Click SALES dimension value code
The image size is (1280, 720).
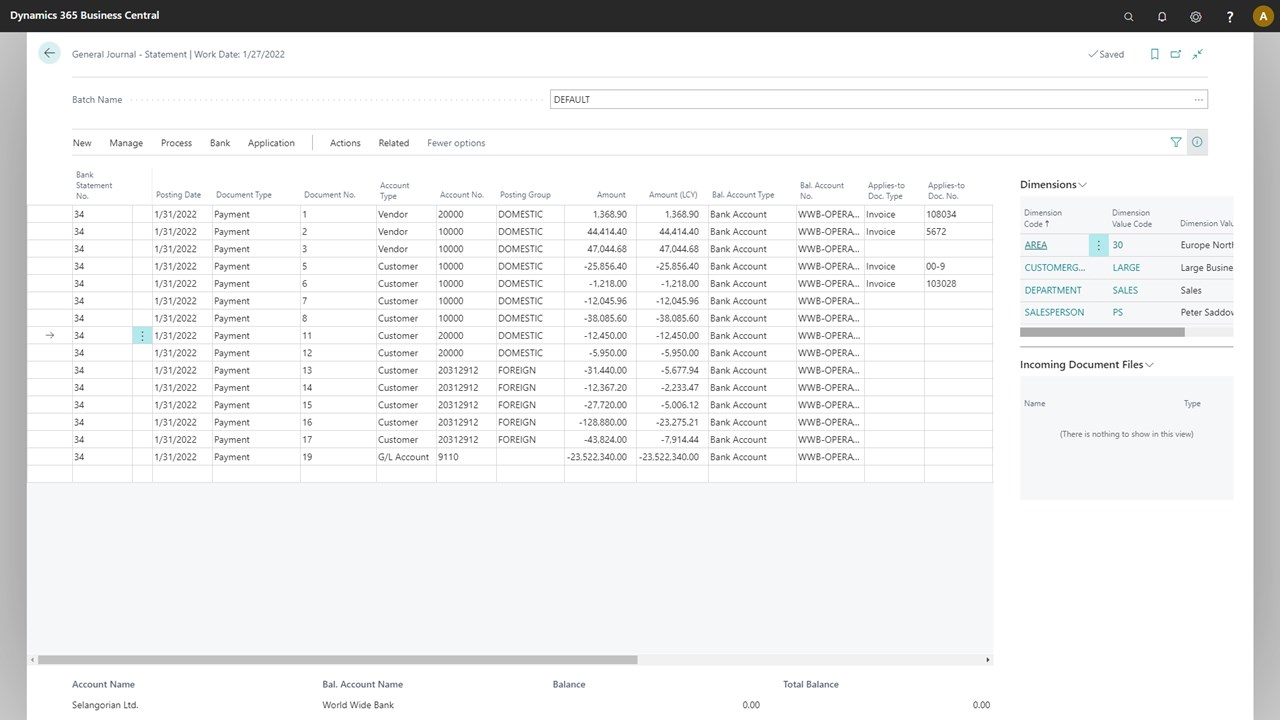click(x=1125, y=290)
